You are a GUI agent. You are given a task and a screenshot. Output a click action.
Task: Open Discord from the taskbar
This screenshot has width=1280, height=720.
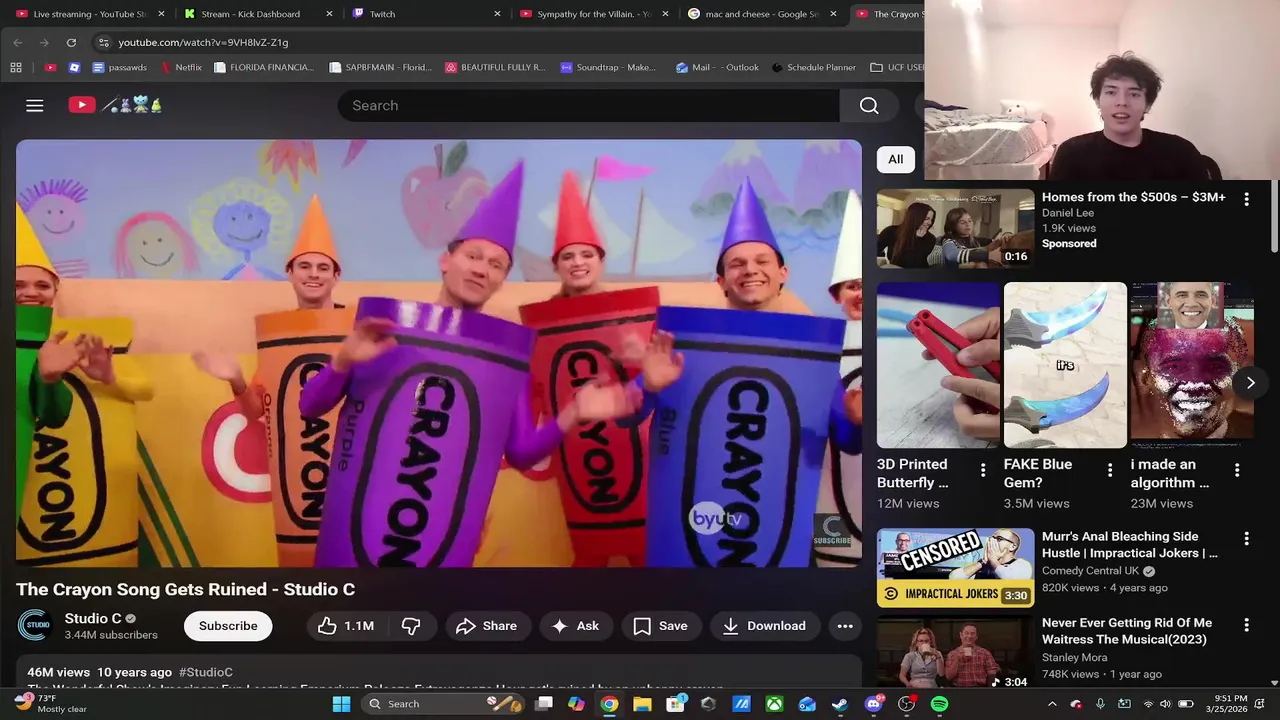pyautogui.click(x=873, y=704)
